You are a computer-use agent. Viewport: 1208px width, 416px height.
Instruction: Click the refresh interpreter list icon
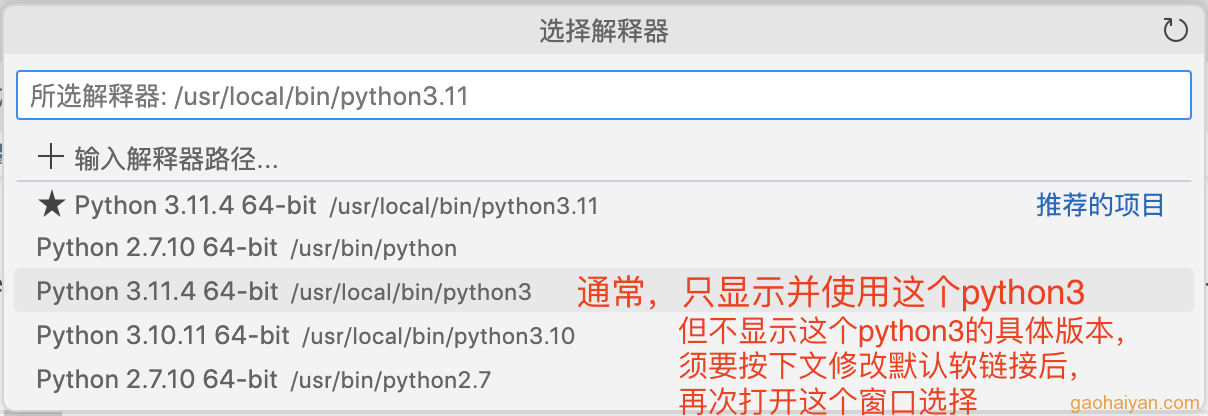pos(1176,31)
